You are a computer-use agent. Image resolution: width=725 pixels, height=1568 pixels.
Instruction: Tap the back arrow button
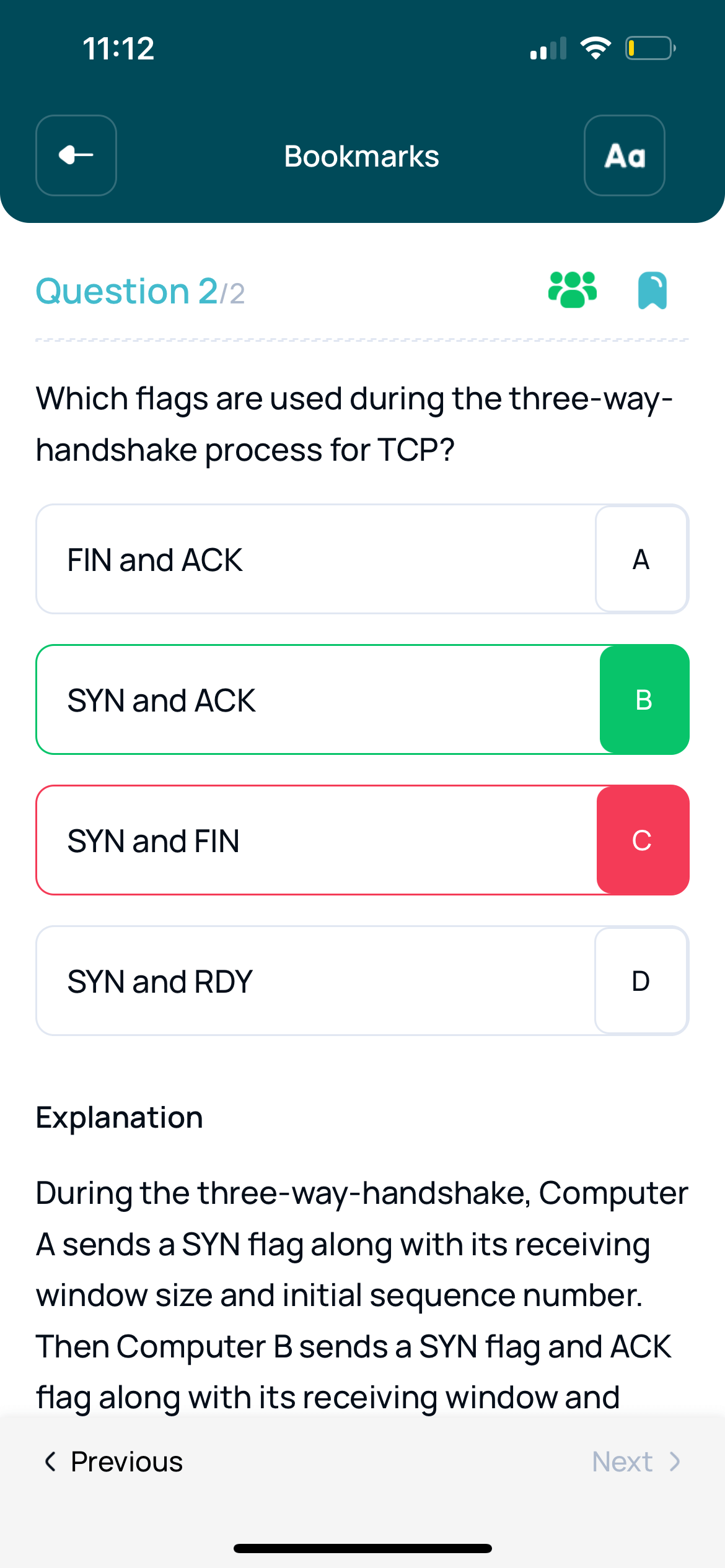pos(76,155)
